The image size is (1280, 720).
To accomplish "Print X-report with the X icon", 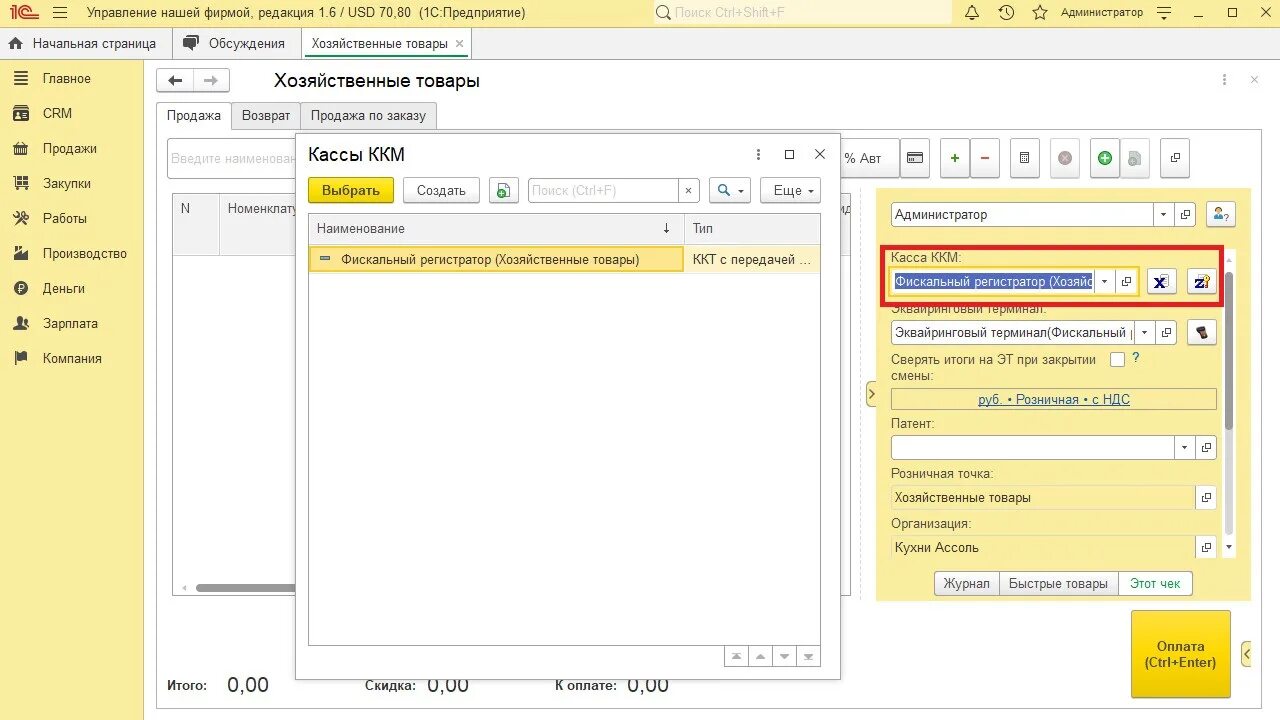I will [x=1161, y=282].
